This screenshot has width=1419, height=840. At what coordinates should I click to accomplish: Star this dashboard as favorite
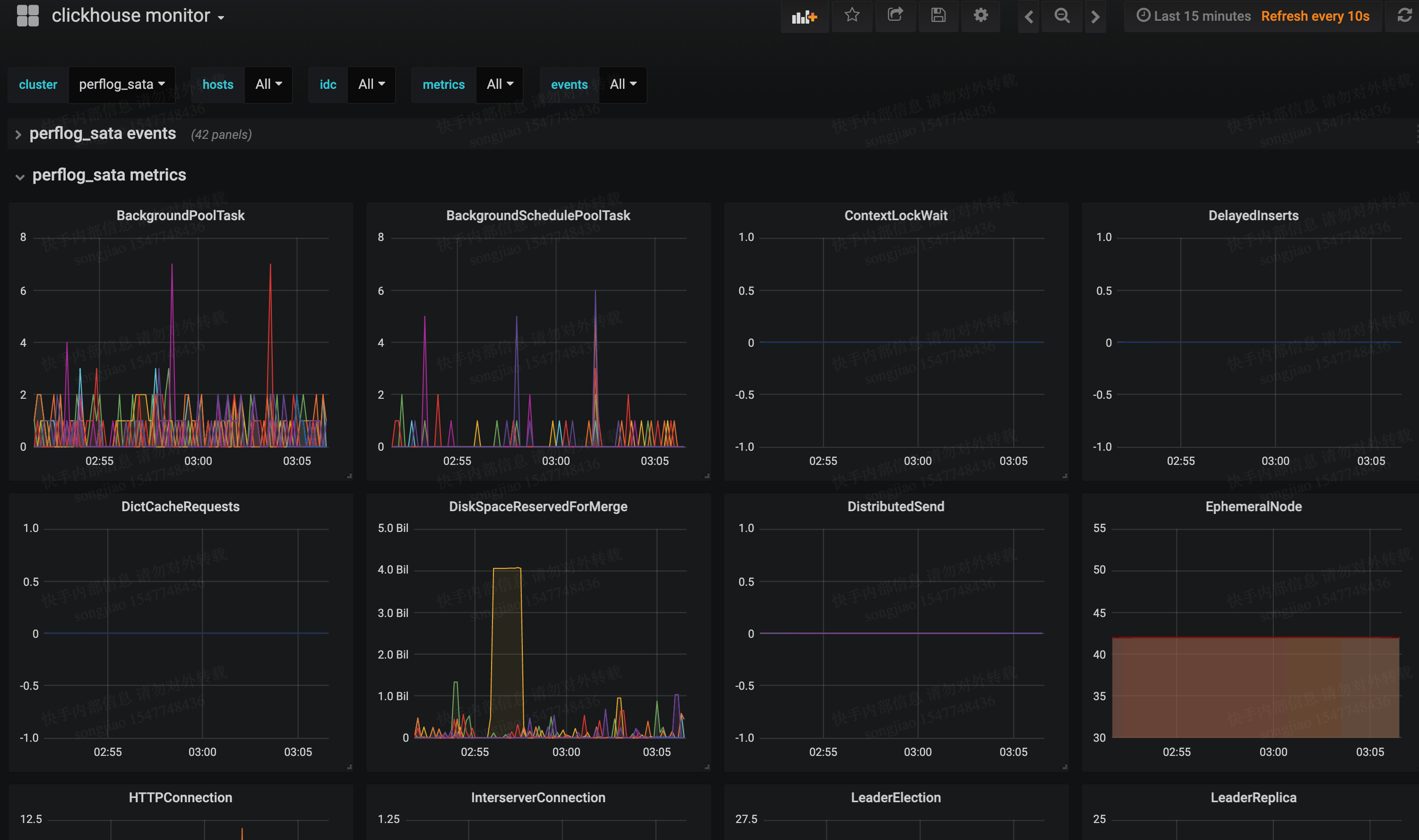852,15
